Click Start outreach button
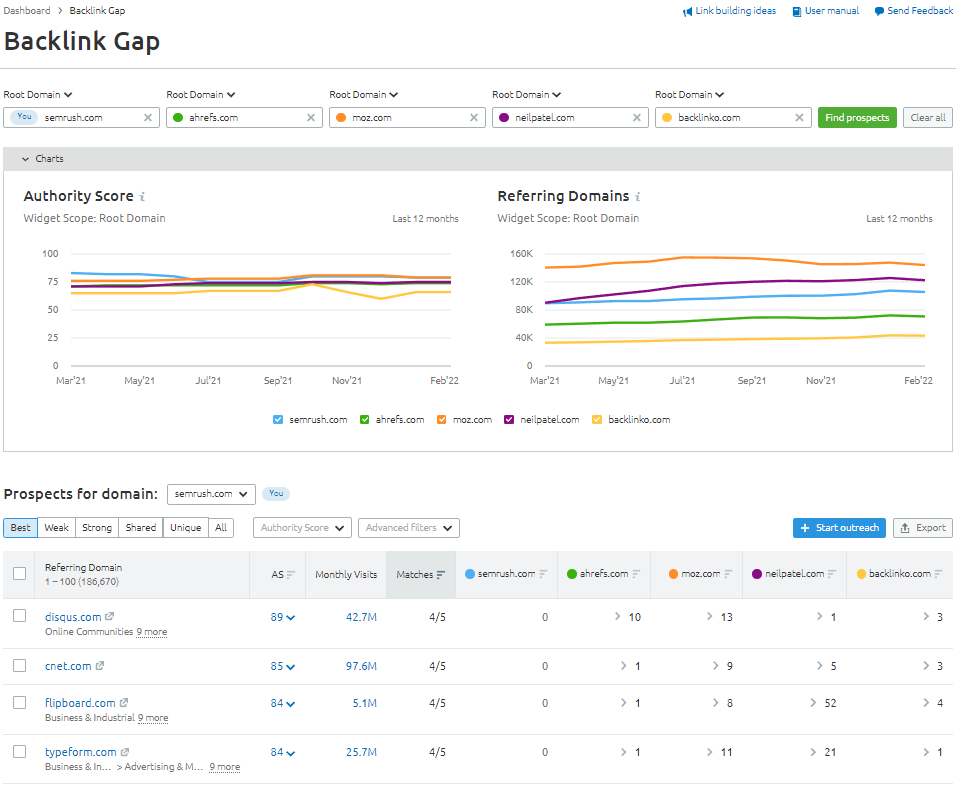956x786 pixels. tap(840, 527)
